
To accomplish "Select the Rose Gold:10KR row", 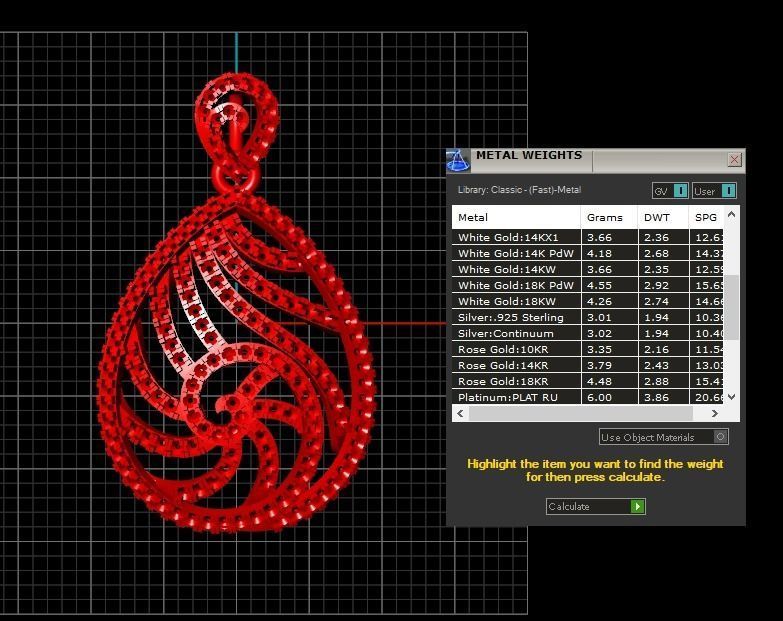I will click(x=588, y=349).
